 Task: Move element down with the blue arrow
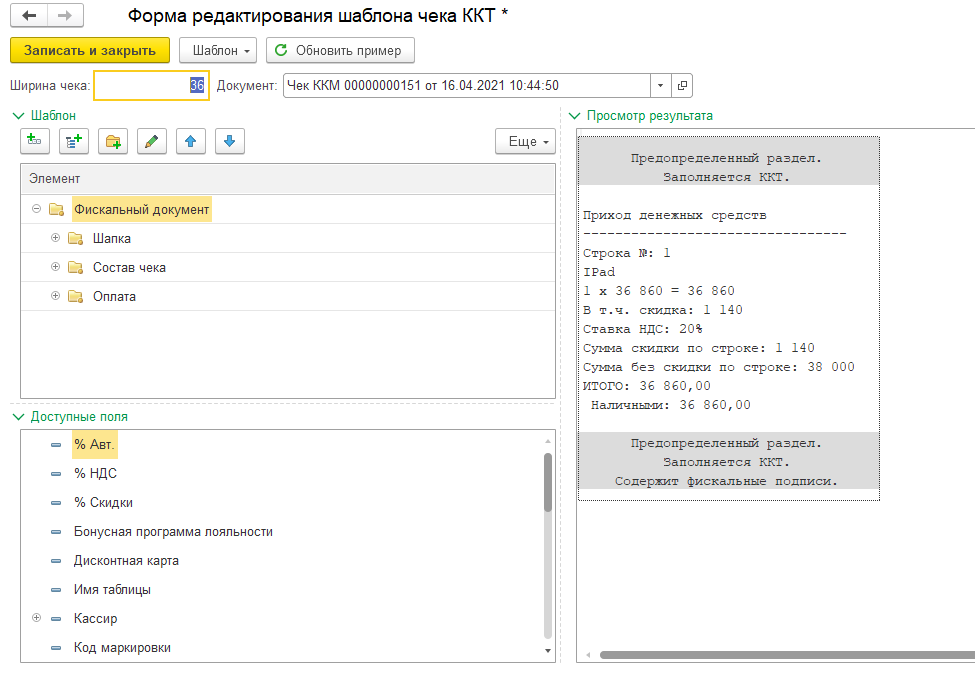(x=229, y=141)
